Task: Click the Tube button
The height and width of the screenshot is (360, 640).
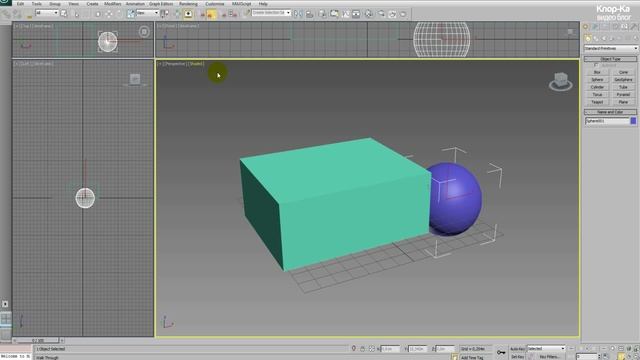Action: (x=623, y=87)
